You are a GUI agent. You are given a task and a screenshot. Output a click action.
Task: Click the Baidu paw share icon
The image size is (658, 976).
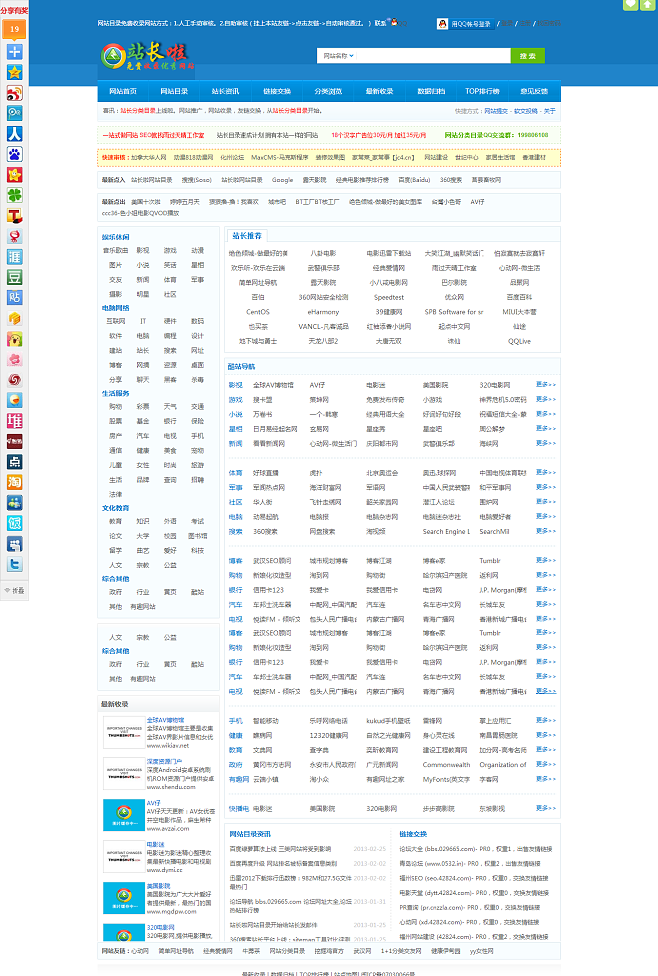point(14,154)
